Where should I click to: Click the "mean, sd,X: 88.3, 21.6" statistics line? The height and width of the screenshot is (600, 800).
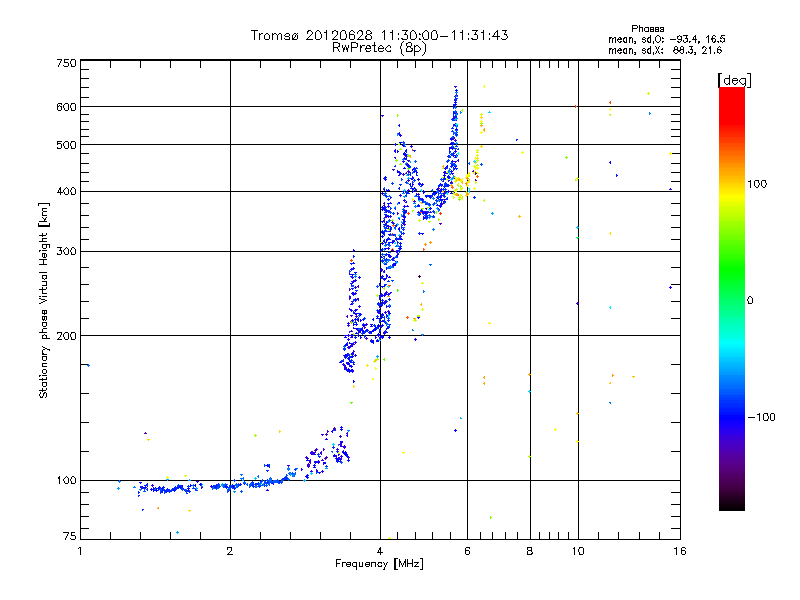(665, 50)
